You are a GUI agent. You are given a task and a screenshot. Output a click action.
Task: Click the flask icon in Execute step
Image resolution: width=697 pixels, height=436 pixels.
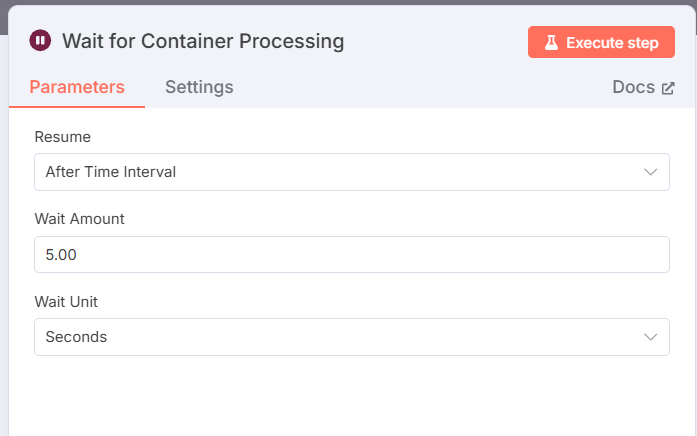coord(551,43)
